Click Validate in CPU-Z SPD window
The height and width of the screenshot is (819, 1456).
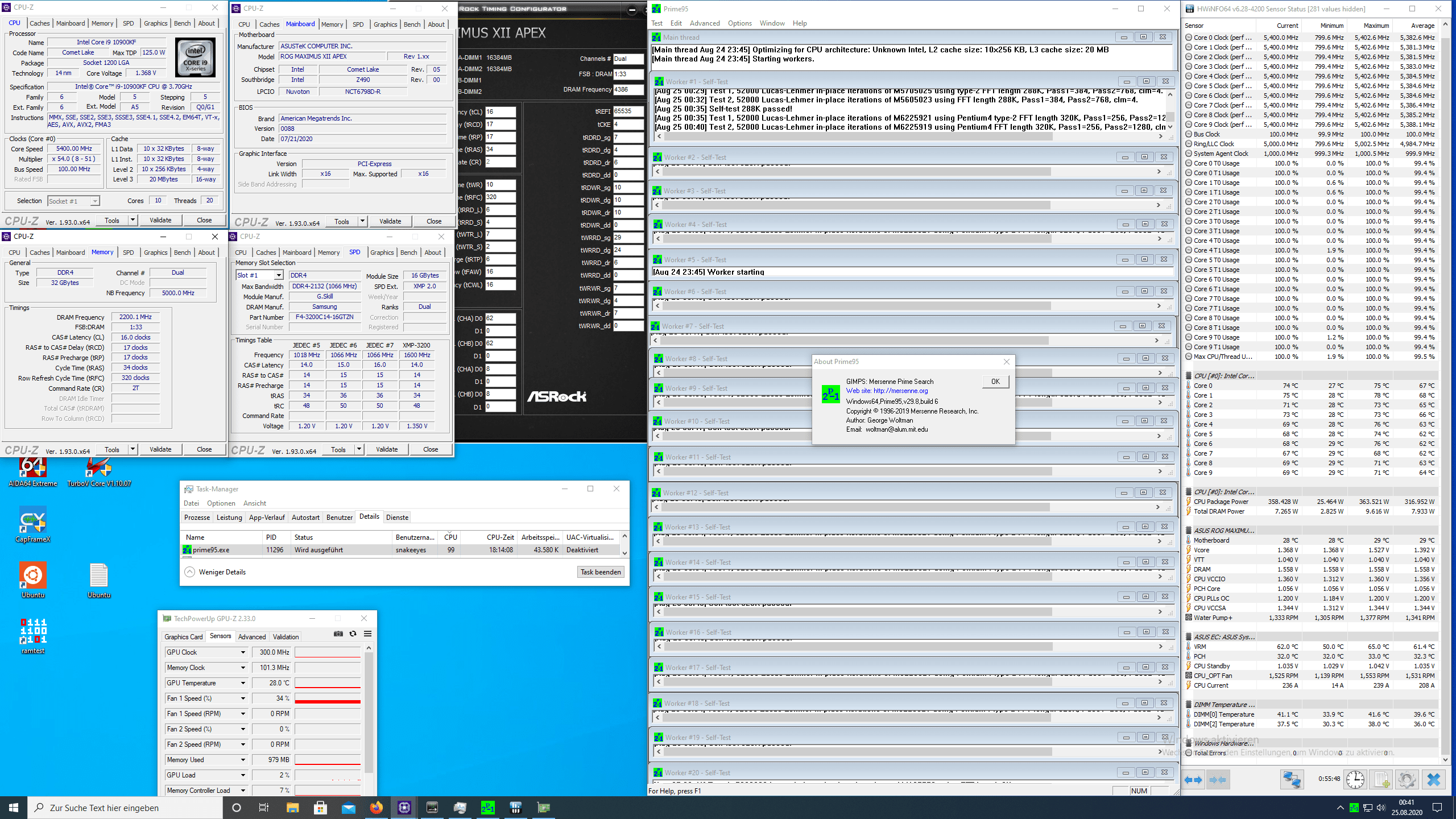click(387, 449)
